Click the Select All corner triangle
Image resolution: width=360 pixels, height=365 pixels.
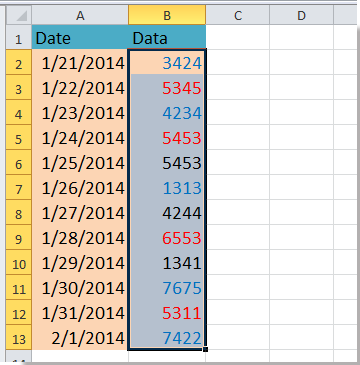[x=19, y=15]
